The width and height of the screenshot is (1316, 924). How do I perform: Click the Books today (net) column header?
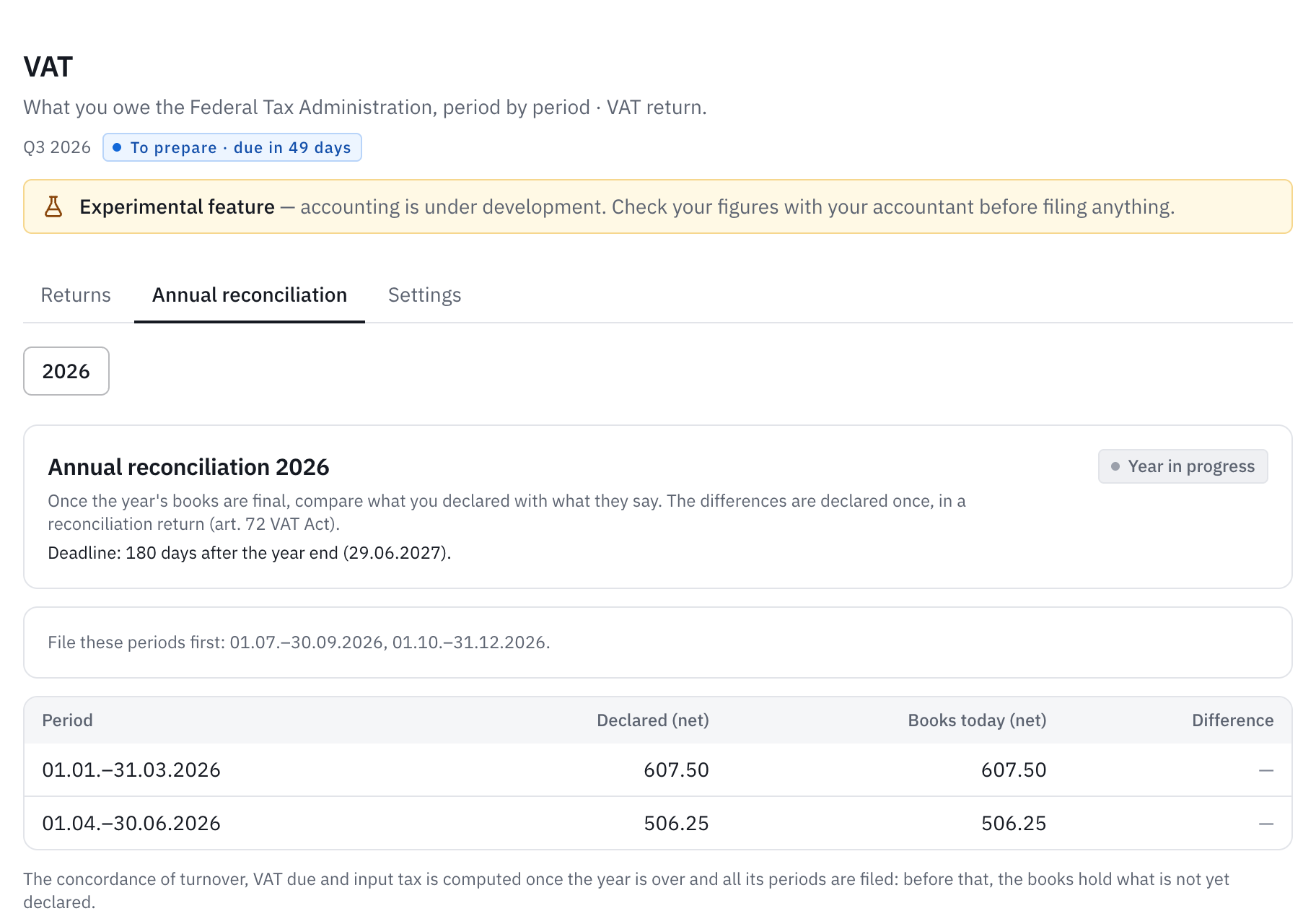[x=977, y=720]
